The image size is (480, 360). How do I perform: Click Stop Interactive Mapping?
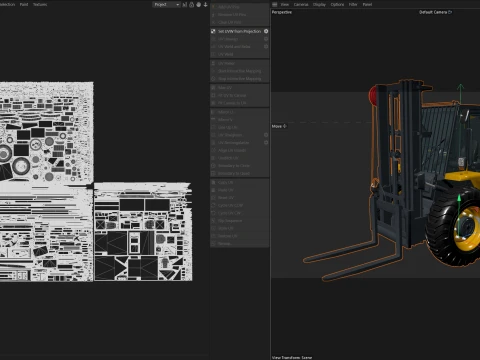click(x=240, y=78)
